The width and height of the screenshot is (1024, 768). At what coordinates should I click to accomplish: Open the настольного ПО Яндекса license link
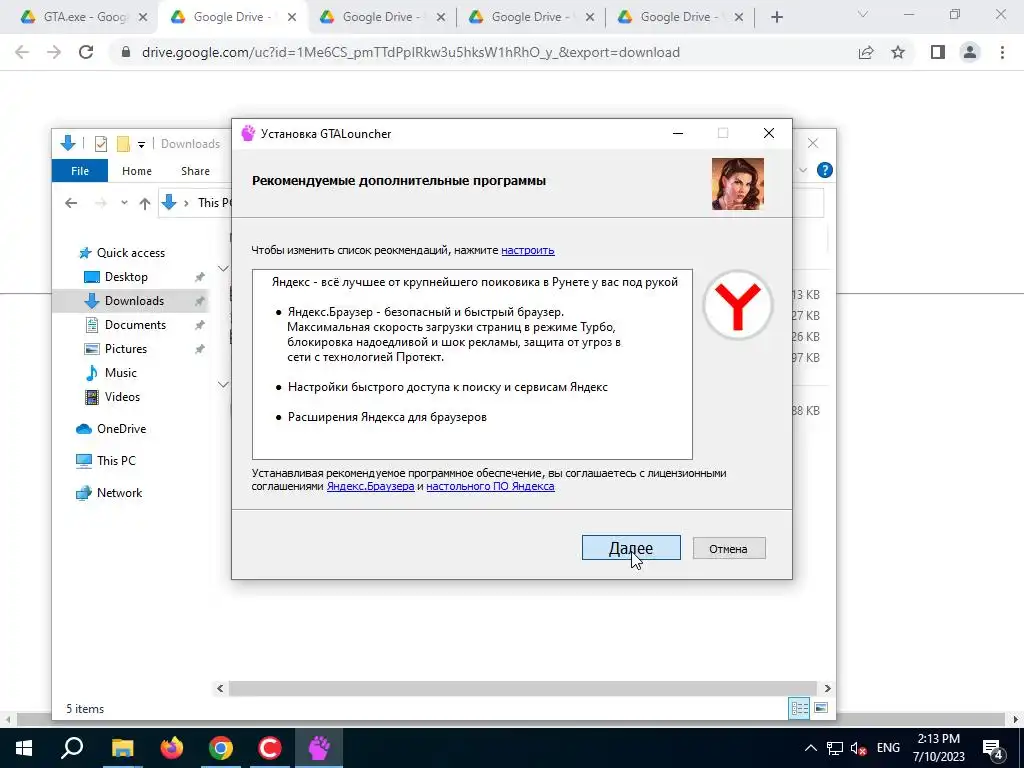pos(490,487)
